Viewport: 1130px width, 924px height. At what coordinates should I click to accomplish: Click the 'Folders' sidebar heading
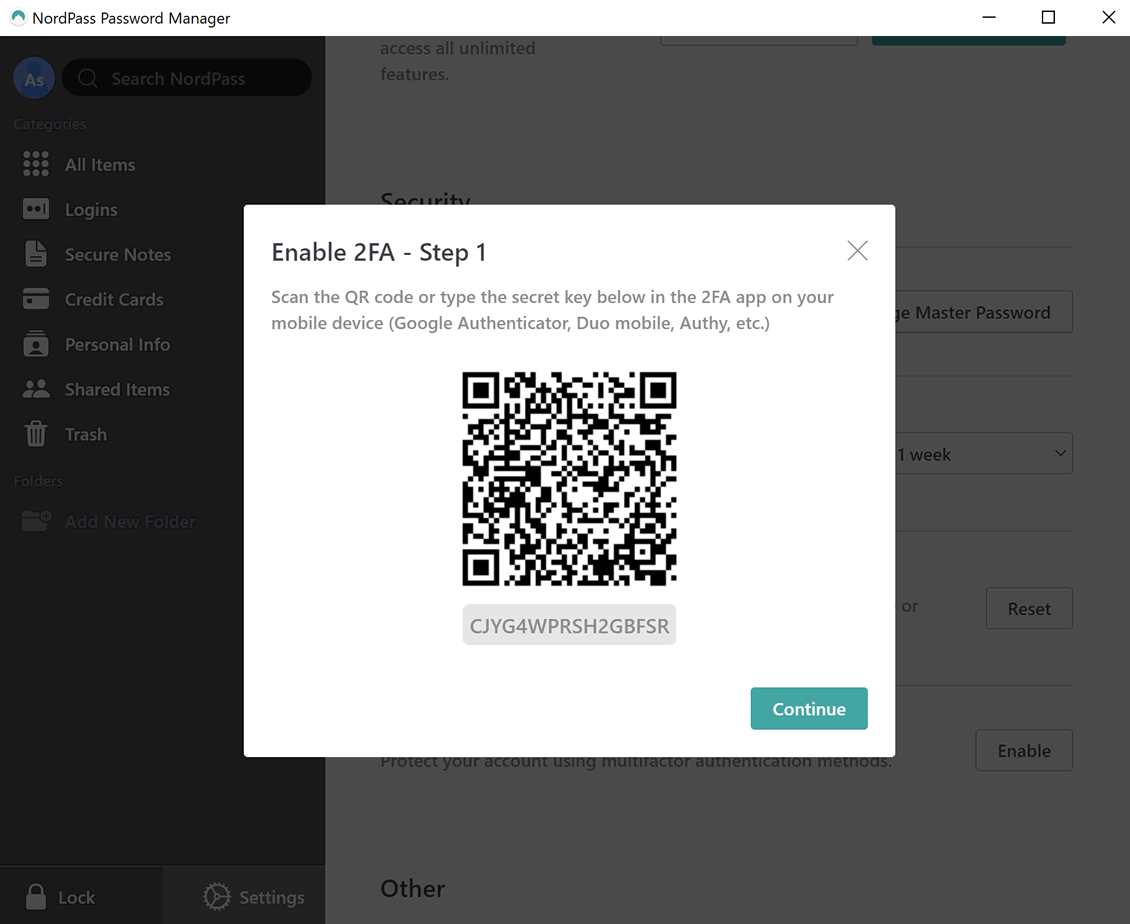click(38, 481)
